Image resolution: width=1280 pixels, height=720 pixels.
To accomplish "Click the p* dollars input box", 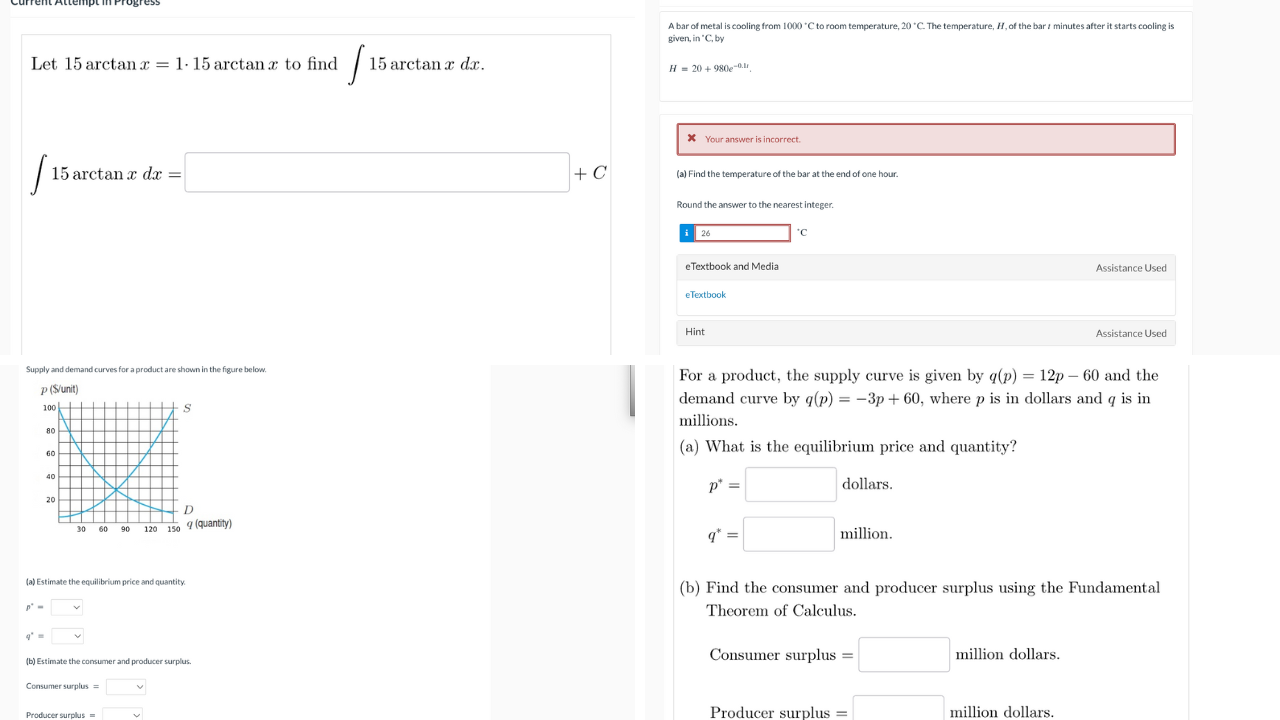I will point(790,484).
